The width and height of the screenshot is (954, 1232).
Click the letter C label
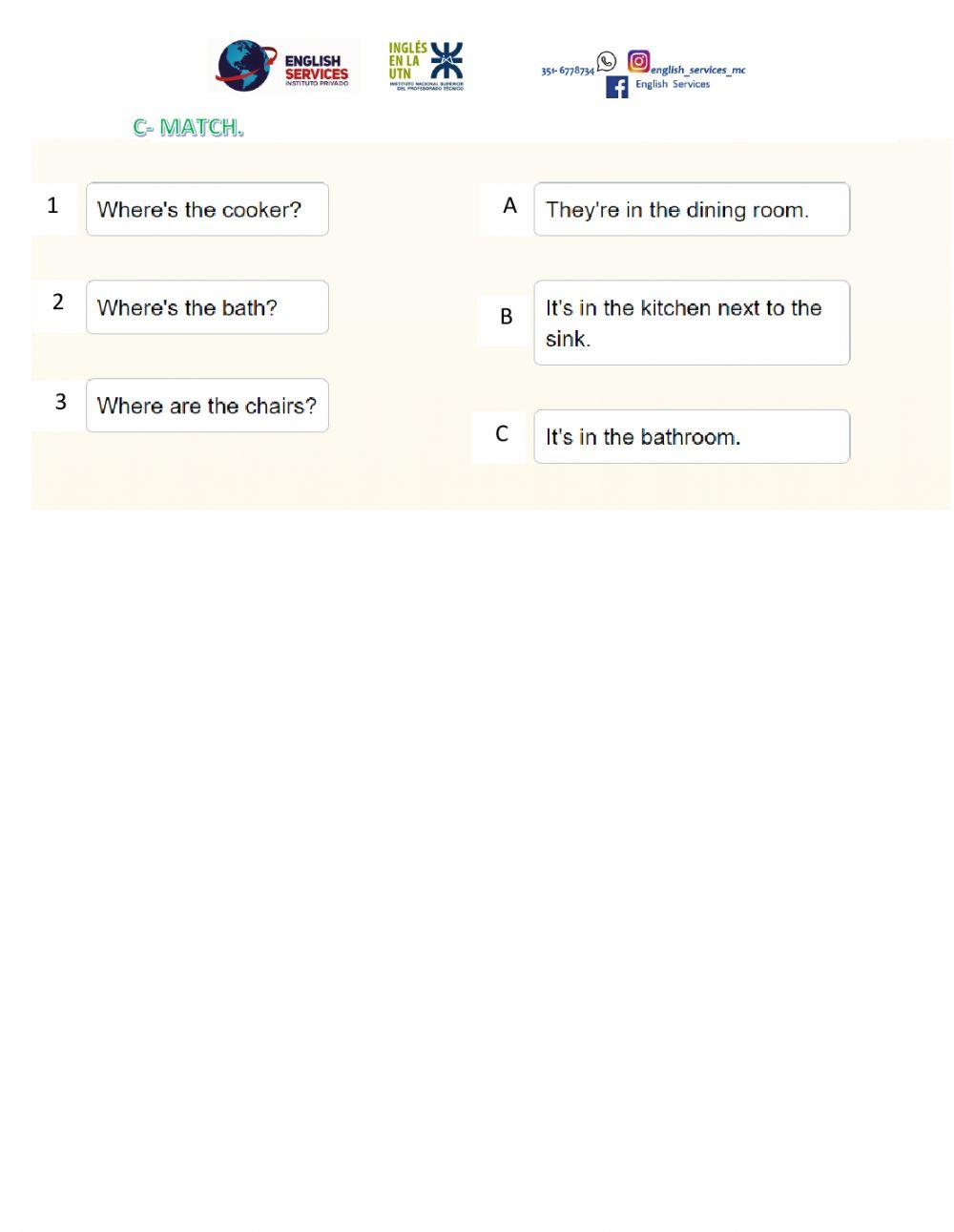tap(502, 434)
